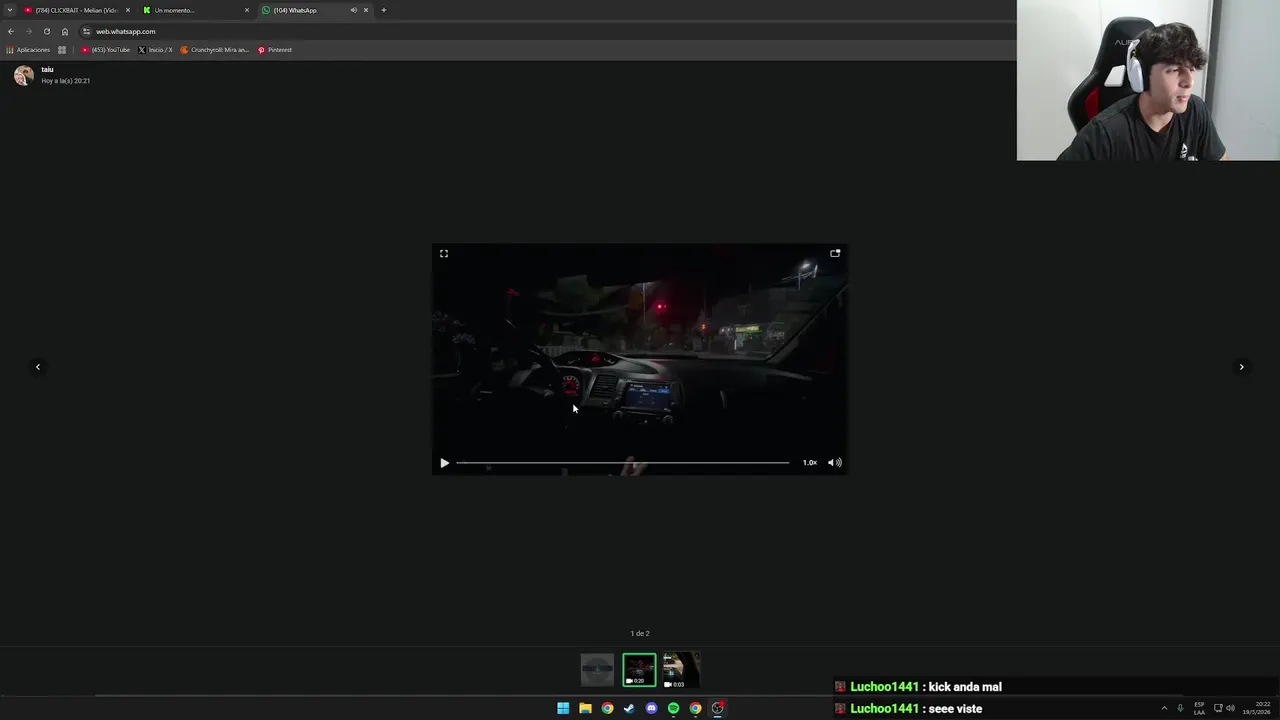This screenshot has width=1280, height=720.
Task: Go back in browser
Action: tap(11, 31)
